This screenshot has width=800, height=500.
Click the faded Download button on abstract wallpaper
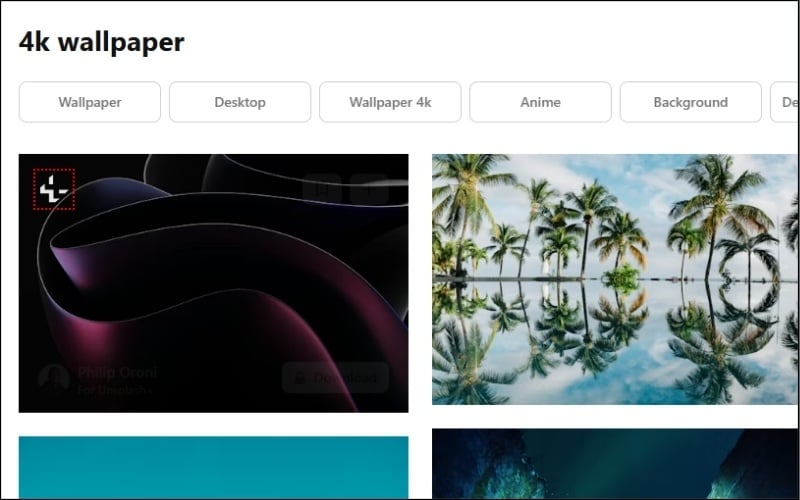point(336,378)
